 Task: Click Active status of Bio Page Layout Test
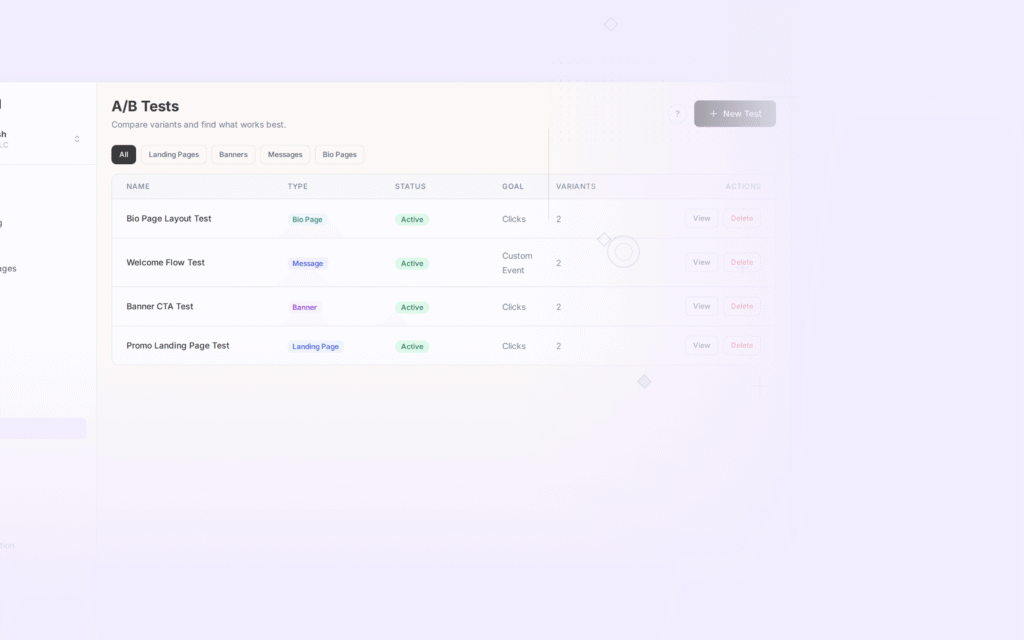click(x=412, y=219)
